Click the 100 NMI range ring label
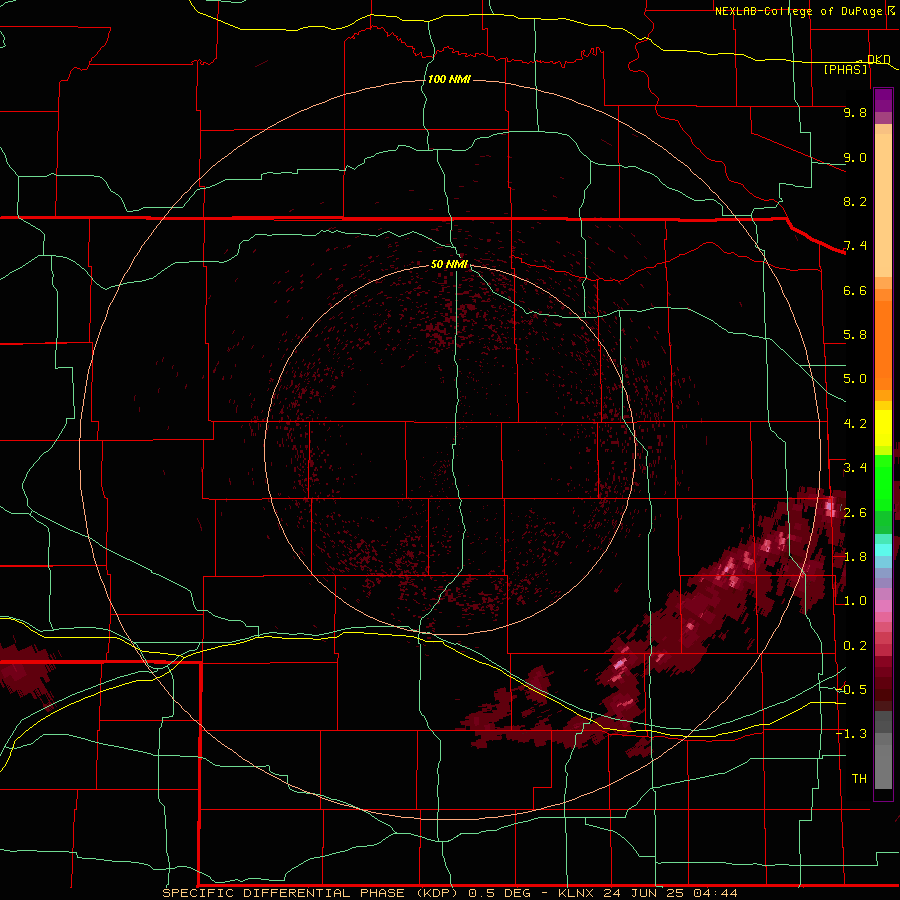Viewport: 900px width, 900px height. (x=449, y=79)
